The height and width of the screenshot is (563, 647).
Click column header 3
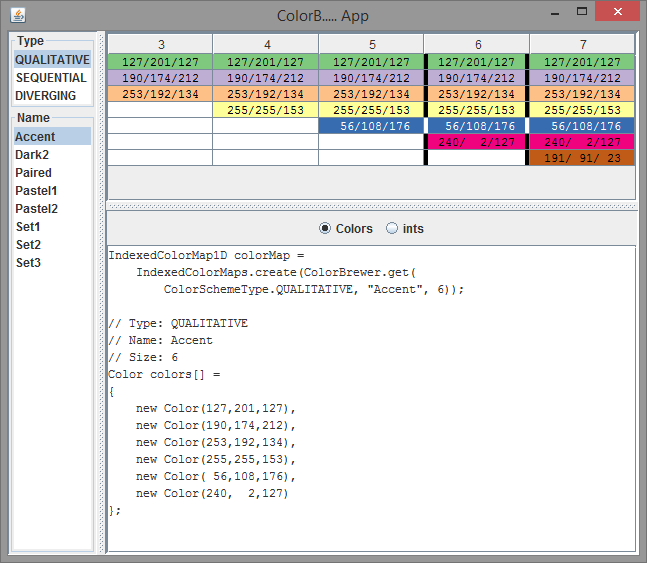pos(161,44)
